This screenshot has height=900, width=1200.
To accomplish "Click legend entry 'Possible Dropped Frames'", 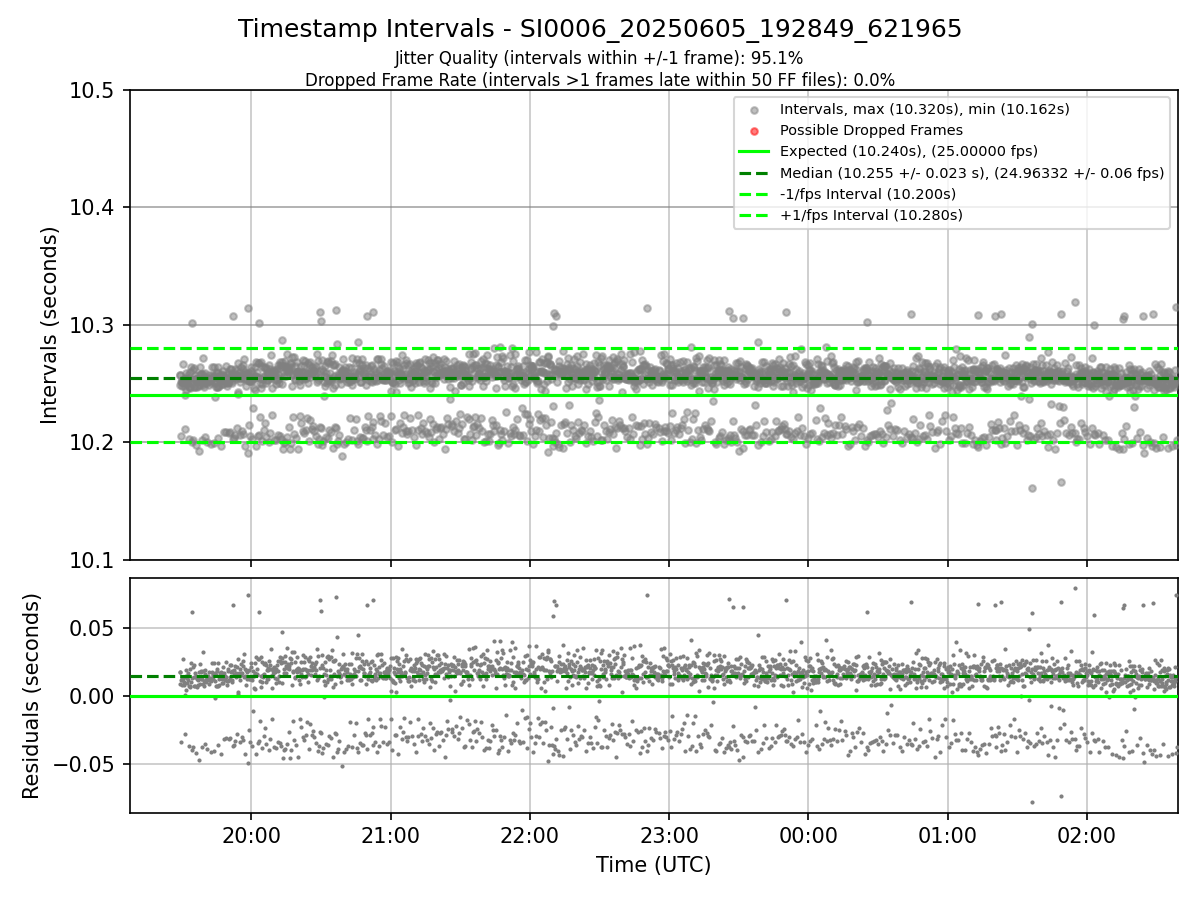I will pos(871,130).
